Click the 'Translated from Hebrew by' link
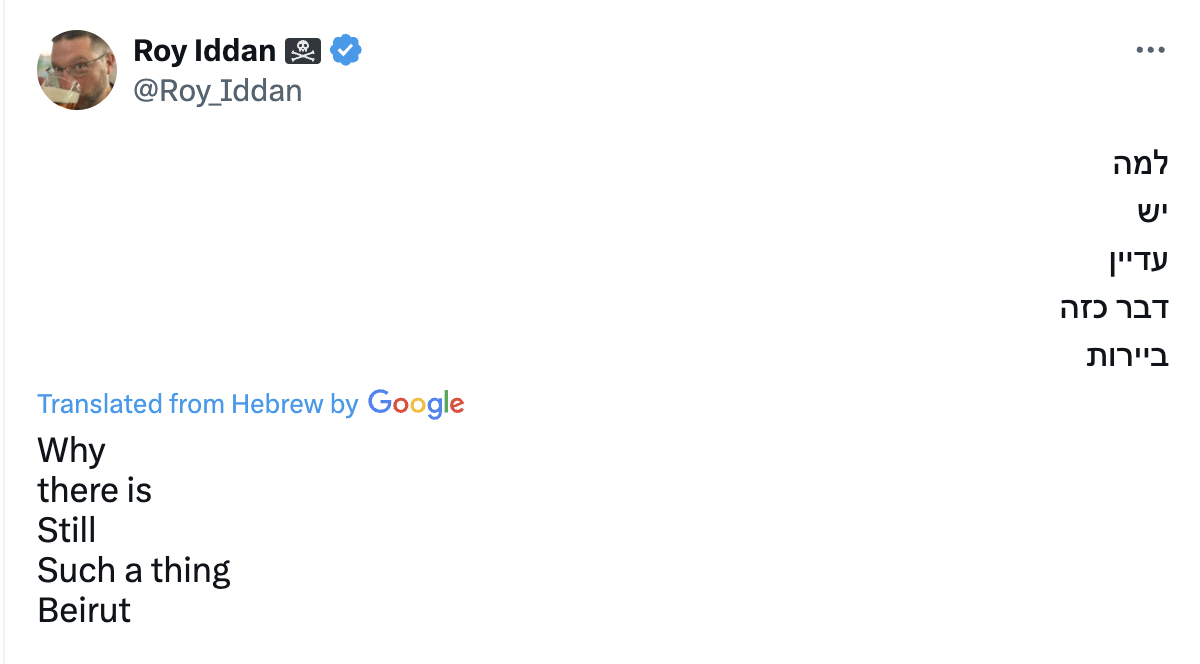Screen dimensions: 1200x664 (x=197, y=404)
